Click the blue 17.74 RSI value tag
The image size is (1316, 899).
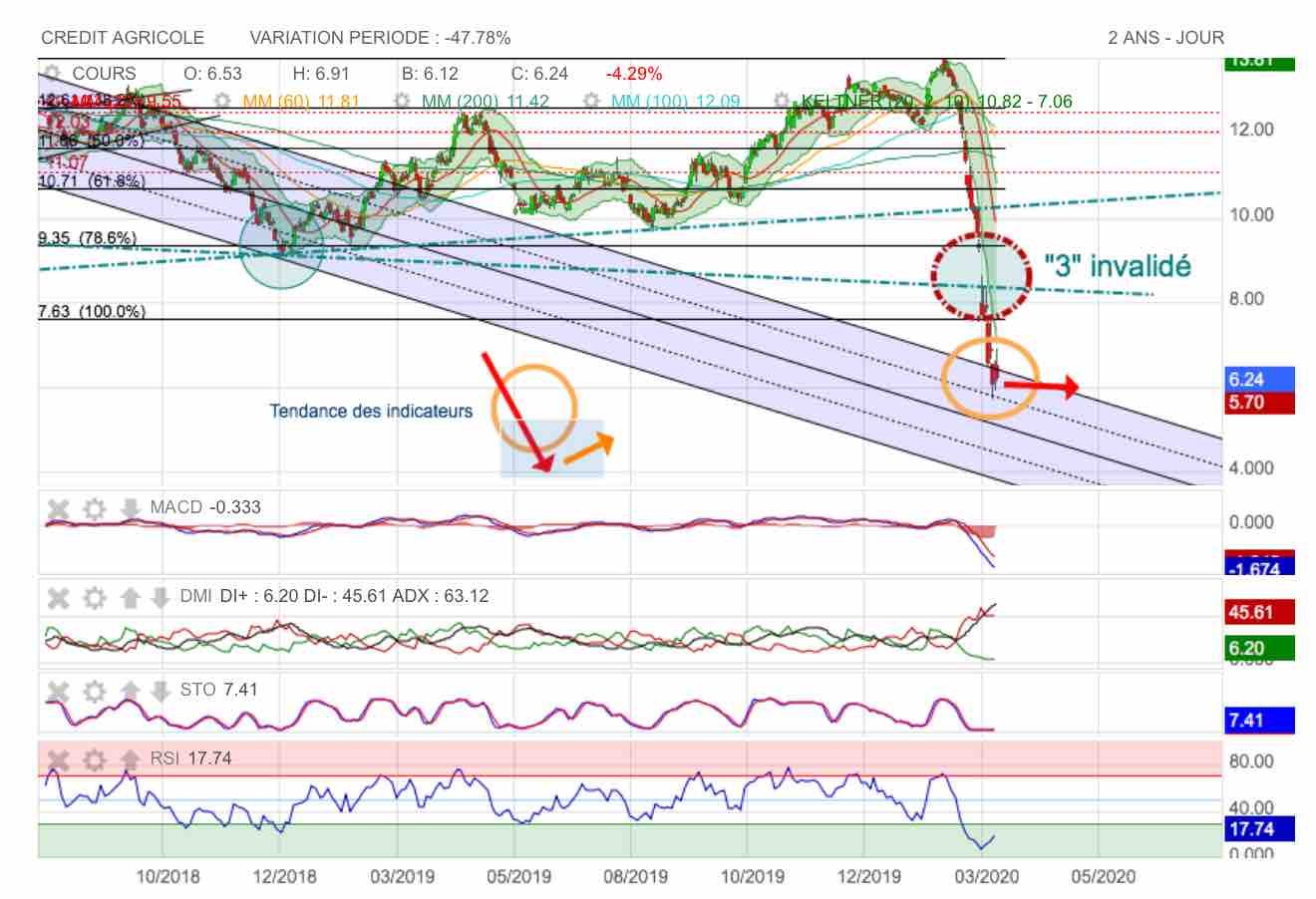(x=1259, y=828)
